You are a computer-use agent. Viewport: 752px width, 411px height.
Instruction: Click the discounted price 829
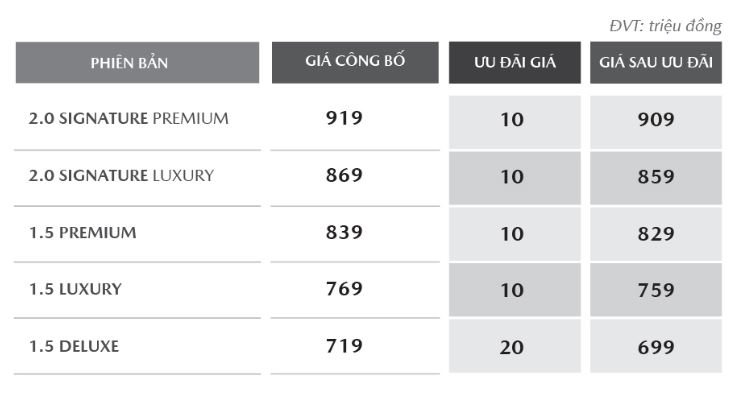point(656,234)
